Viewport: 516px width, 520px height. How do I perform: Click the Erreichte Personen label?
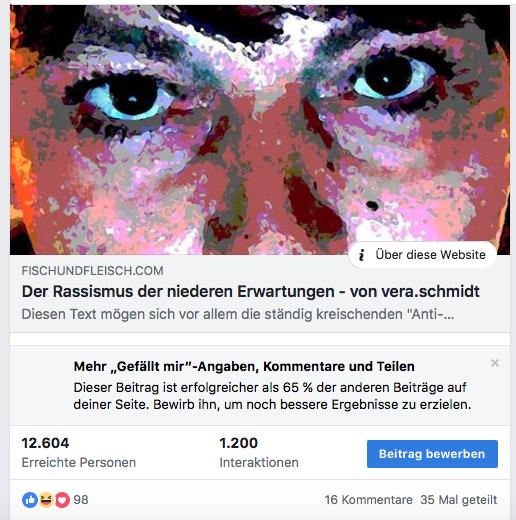coord(79,463)
